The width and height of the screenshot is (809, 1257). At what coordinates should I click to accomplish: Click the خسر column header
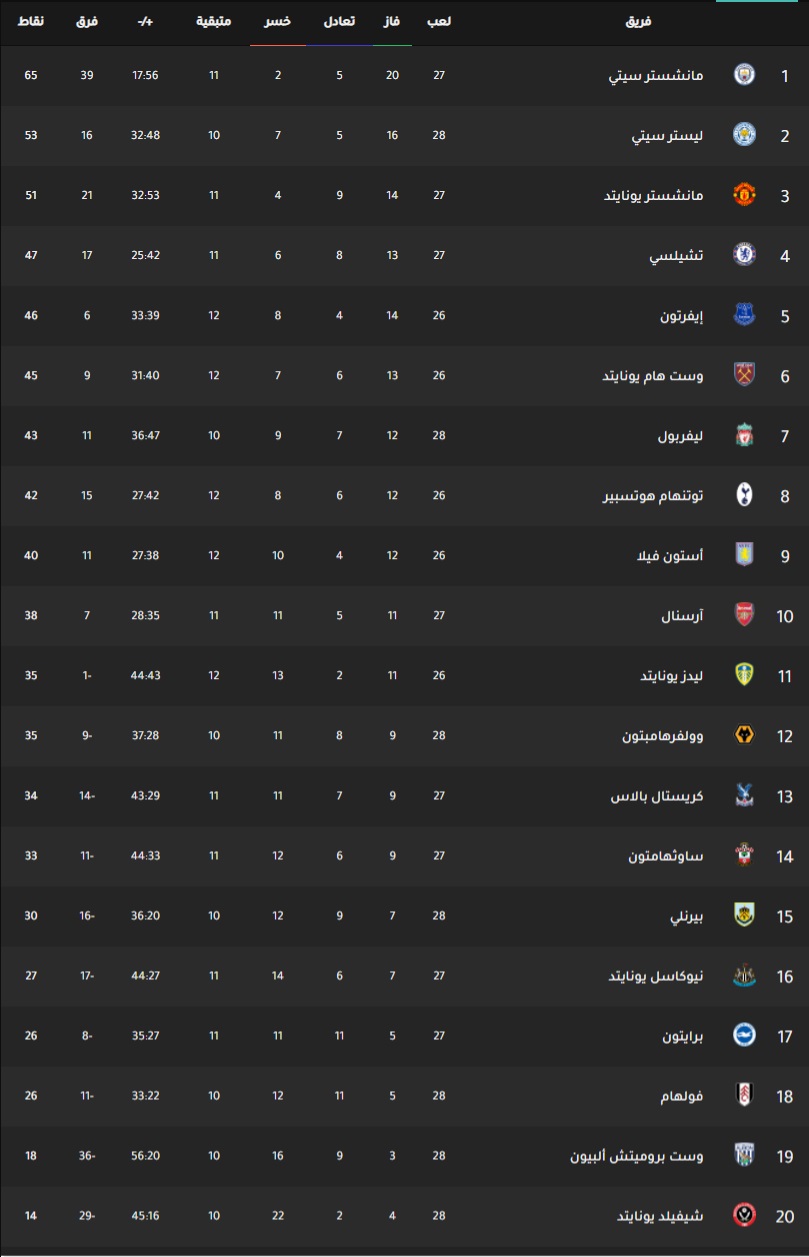[x=278, y=22]
